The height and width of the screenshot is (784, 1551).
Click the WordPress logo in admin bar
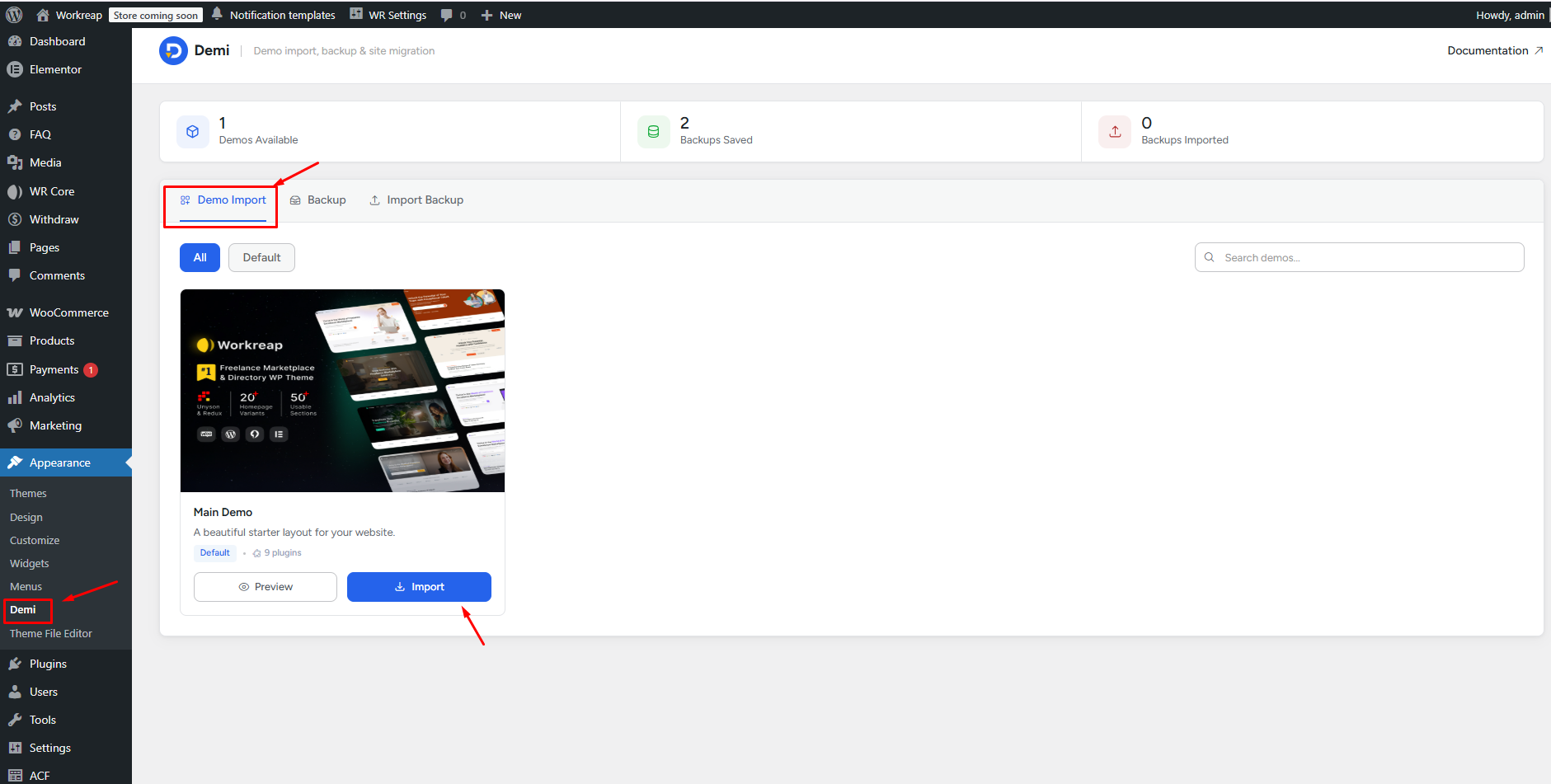tap(14, 15)
